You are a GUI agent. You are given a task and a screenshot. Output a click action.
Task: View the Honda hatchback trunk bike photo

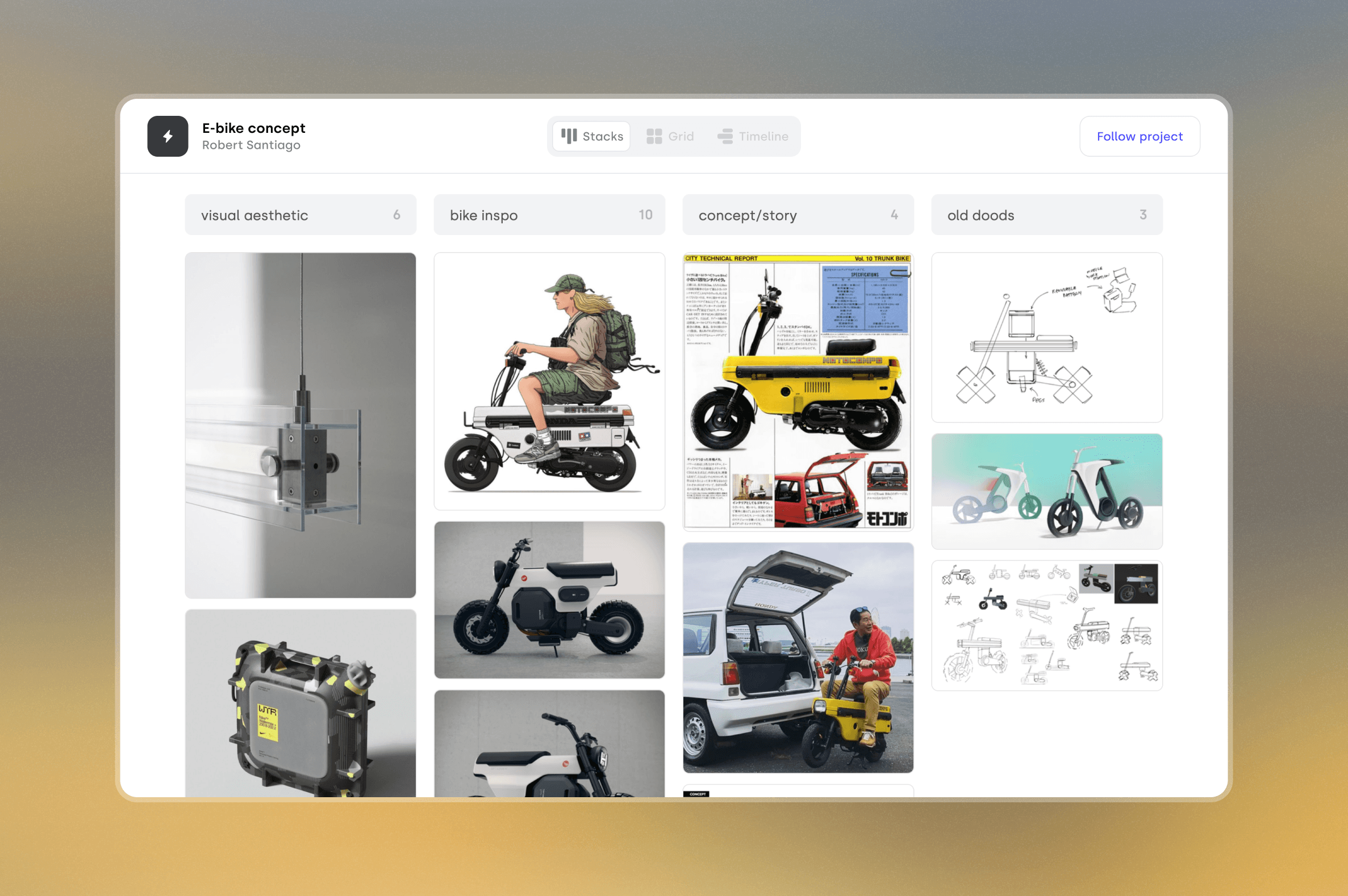[x=798, y=657]
